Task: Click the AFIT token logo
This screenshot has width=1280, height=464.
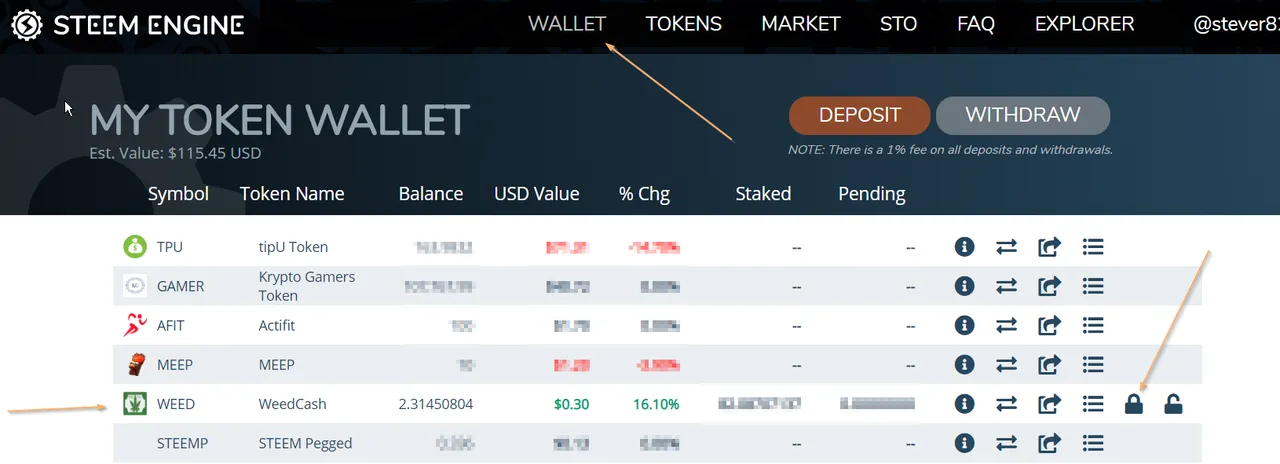Action: pyautogui.click(x=134, y=325)
